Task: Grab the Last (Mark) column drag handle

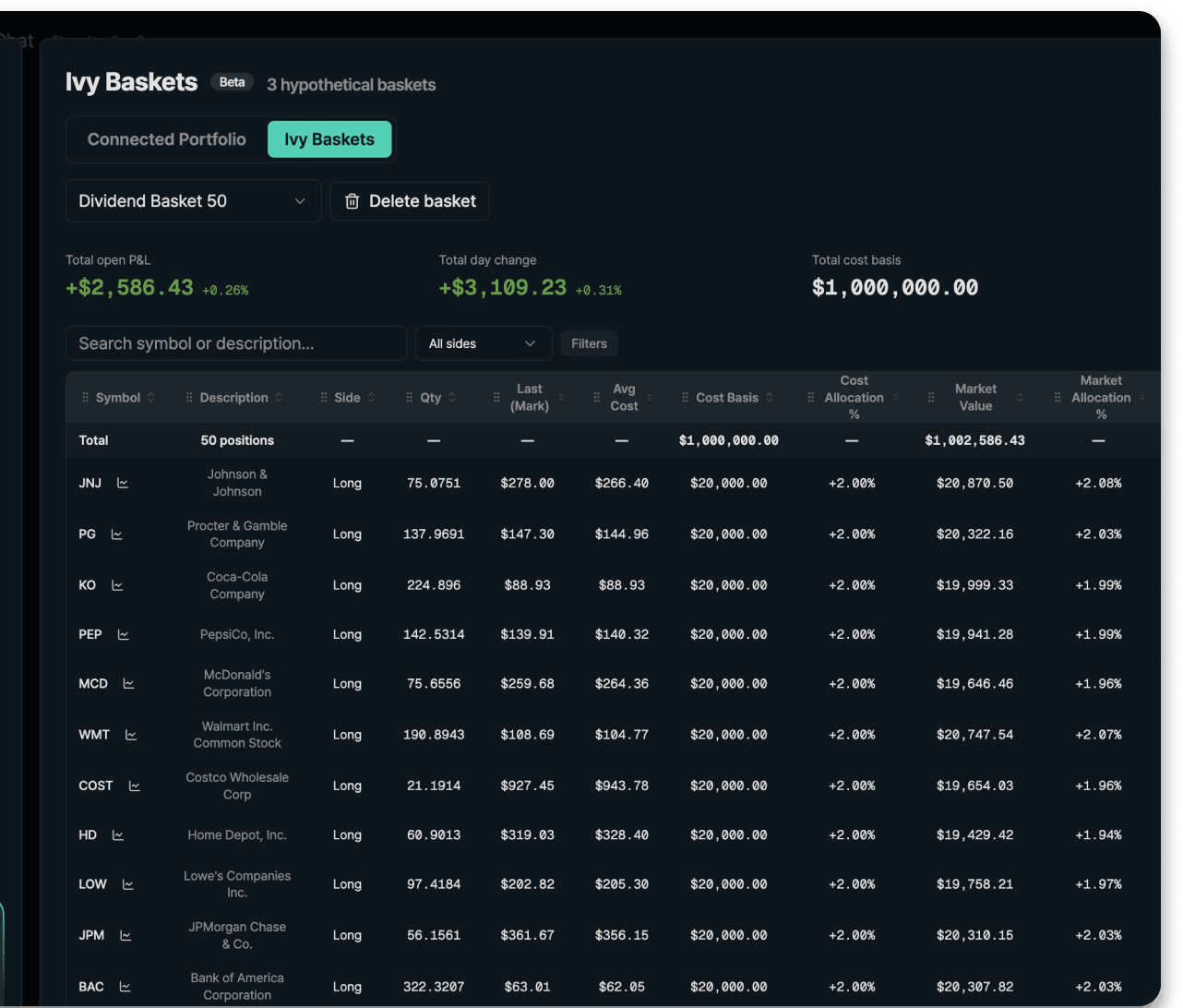Action: point(496,398)
